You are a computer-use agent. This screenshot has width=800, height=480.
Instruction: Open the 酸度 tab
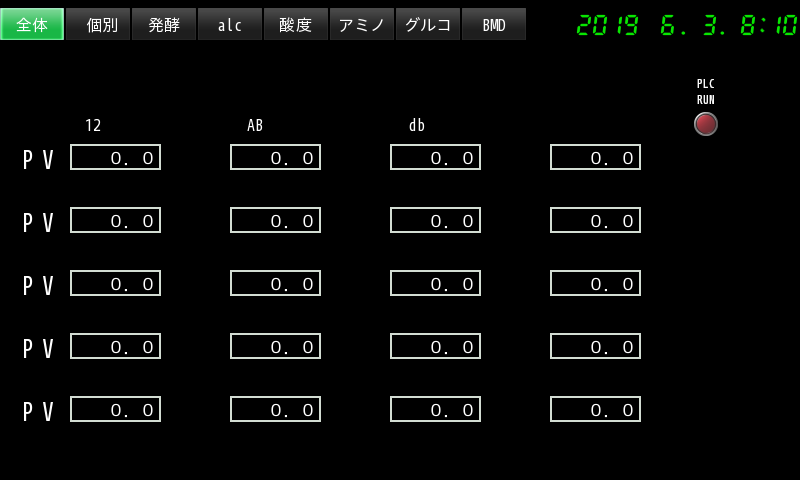click(296, 25)
